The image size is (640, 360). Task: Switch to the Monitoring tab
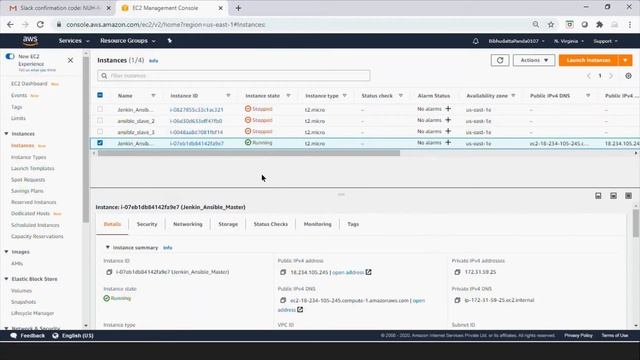pyautogui.click(x=318, y=224)
